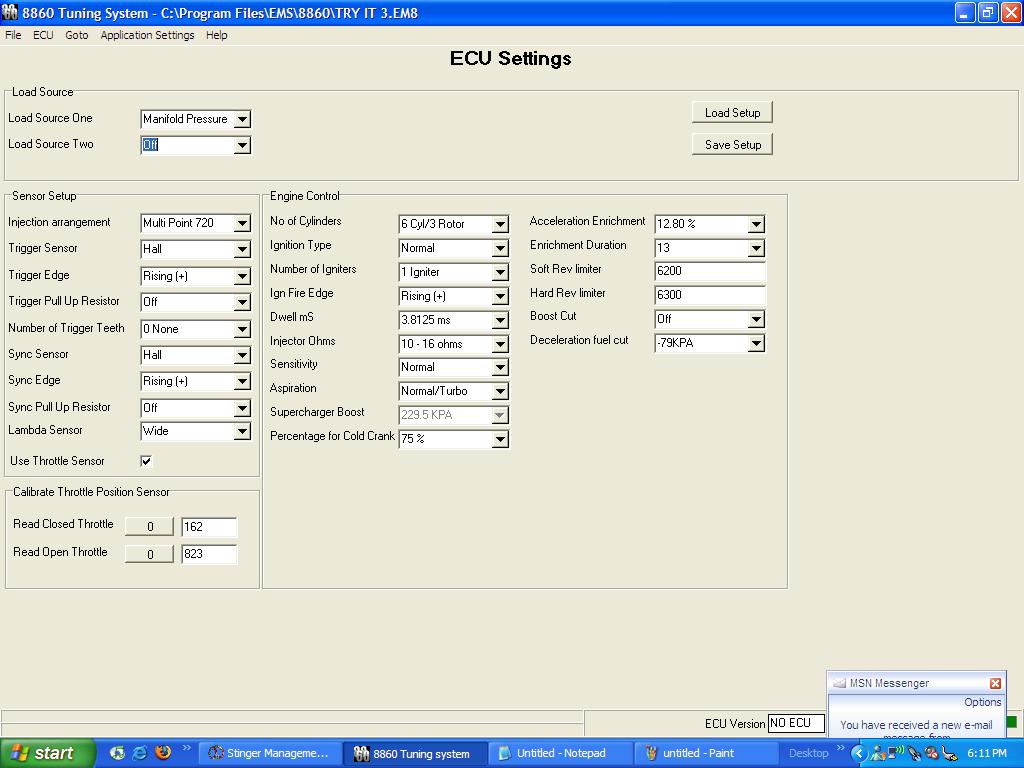The height and width of the screenshot is (768, 1024).
Task: Click the Load Setup button
Action: click(732, 113)
